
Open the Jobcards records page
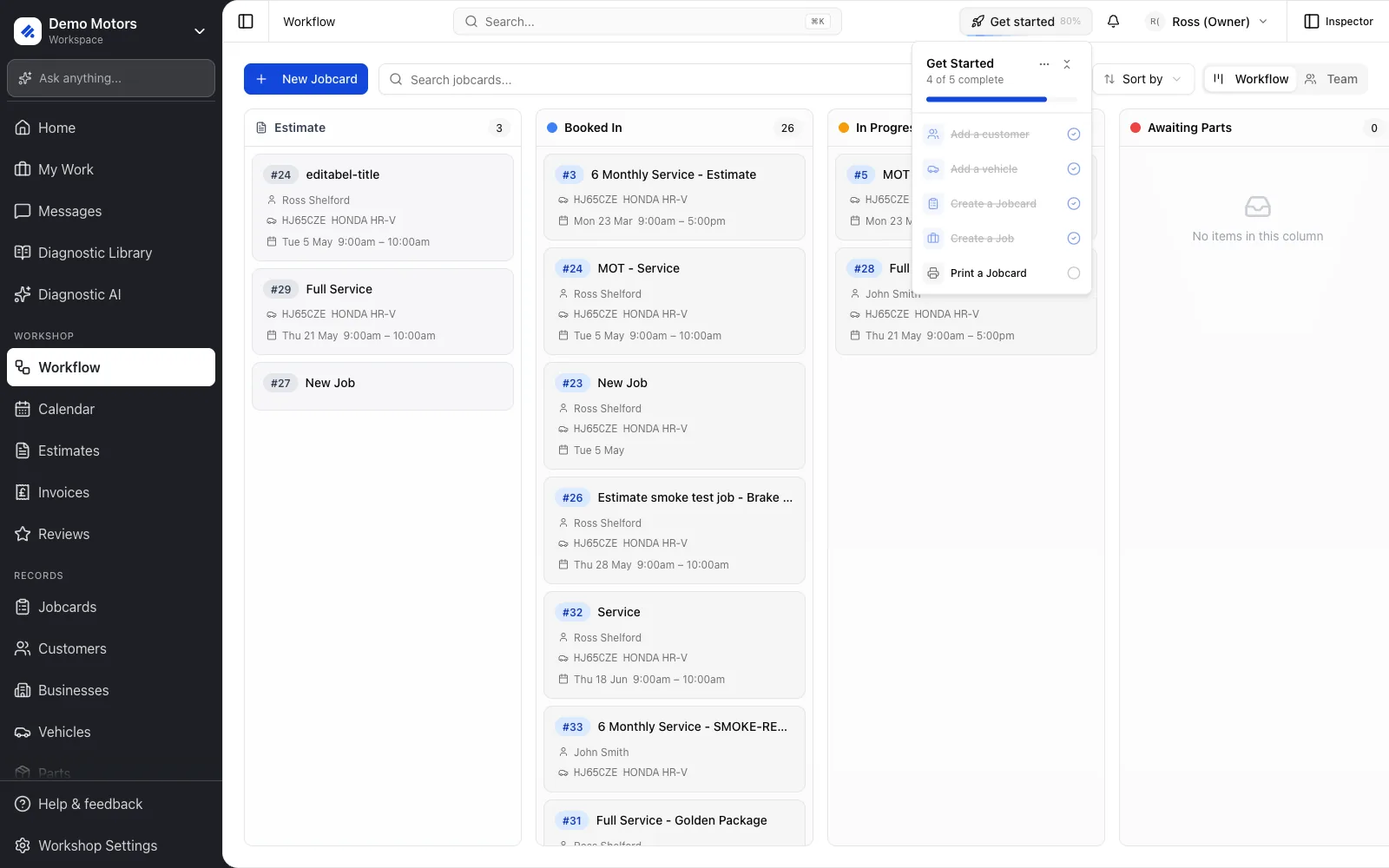pos(111,607)
